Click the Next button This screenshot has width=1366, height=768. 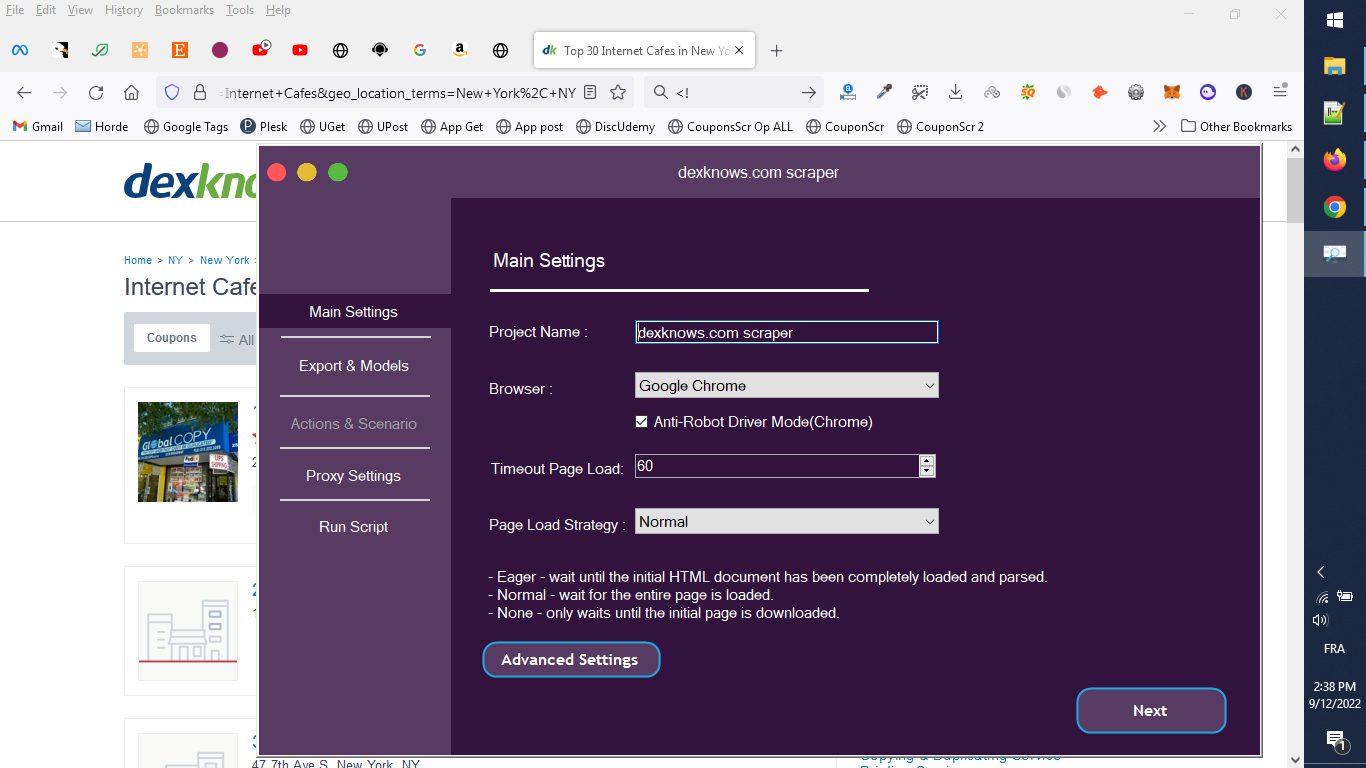pos(1150,710)
